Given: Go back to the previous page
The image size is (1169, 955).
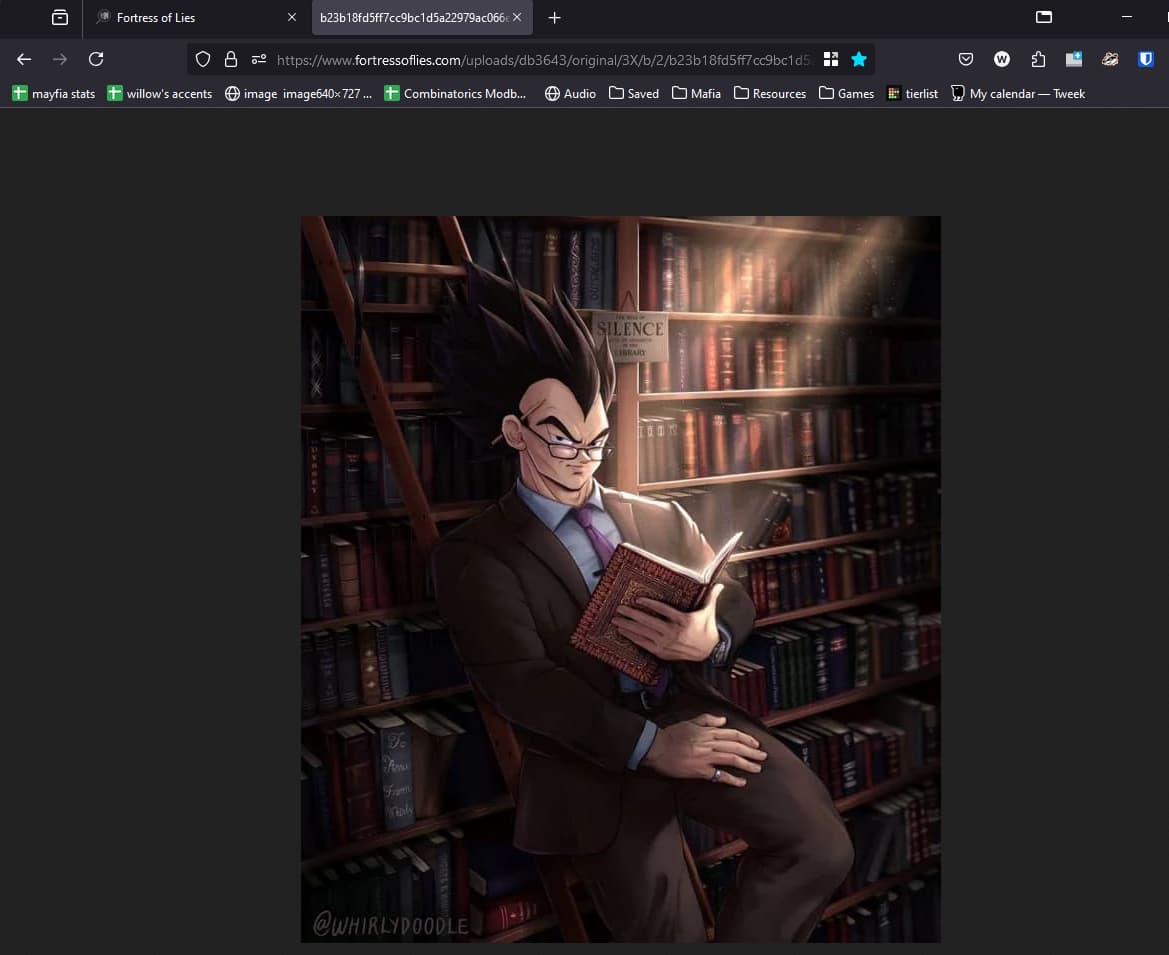Looking at the screenshot, I should click(24, 60).
